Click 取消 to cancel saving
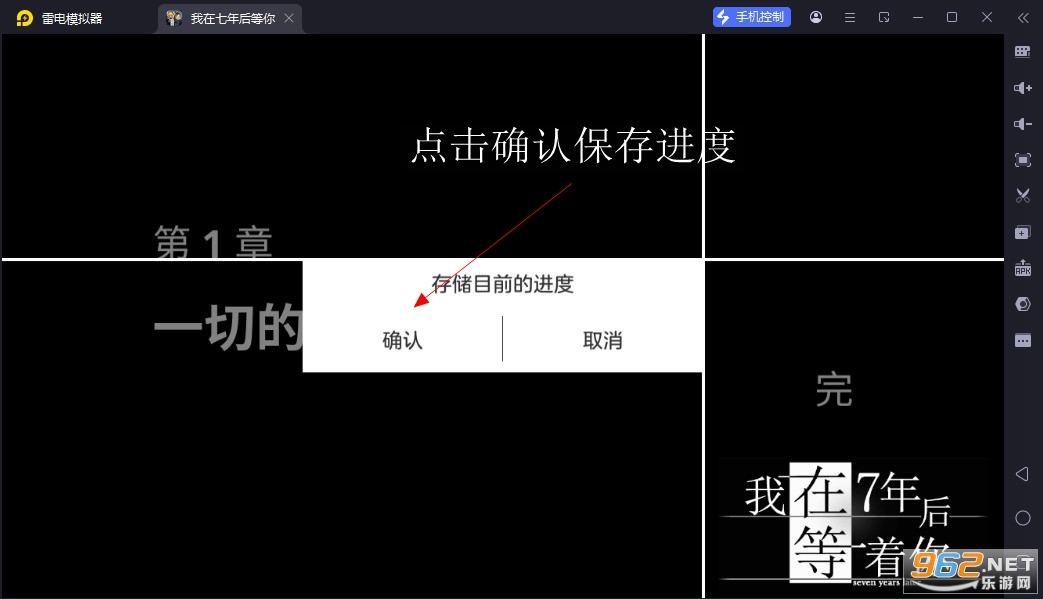Image resolution: width=1043 pixels, height=599 pixels. pos(602,341)
